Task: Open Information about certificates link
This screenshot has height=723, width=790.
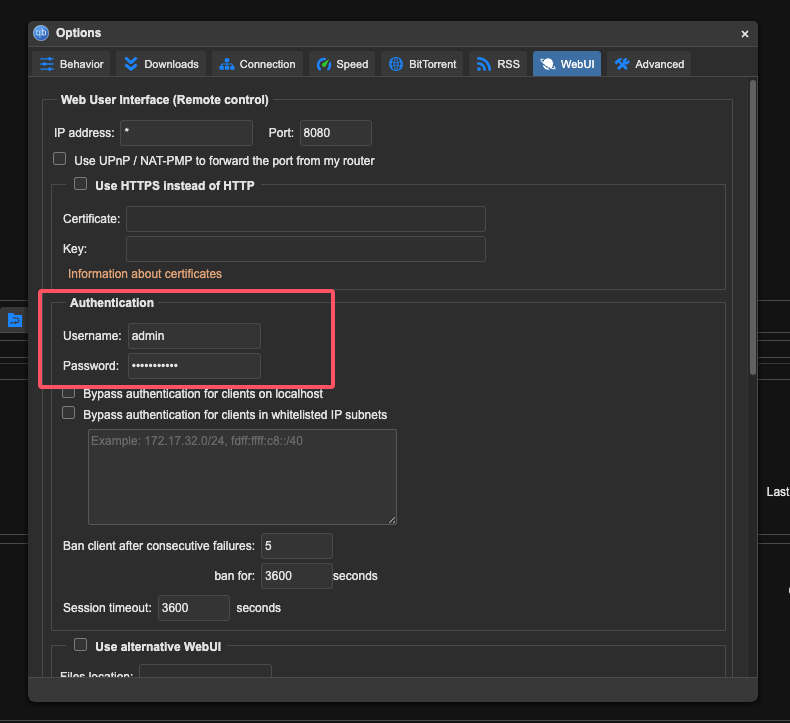Action: [145, 274]
